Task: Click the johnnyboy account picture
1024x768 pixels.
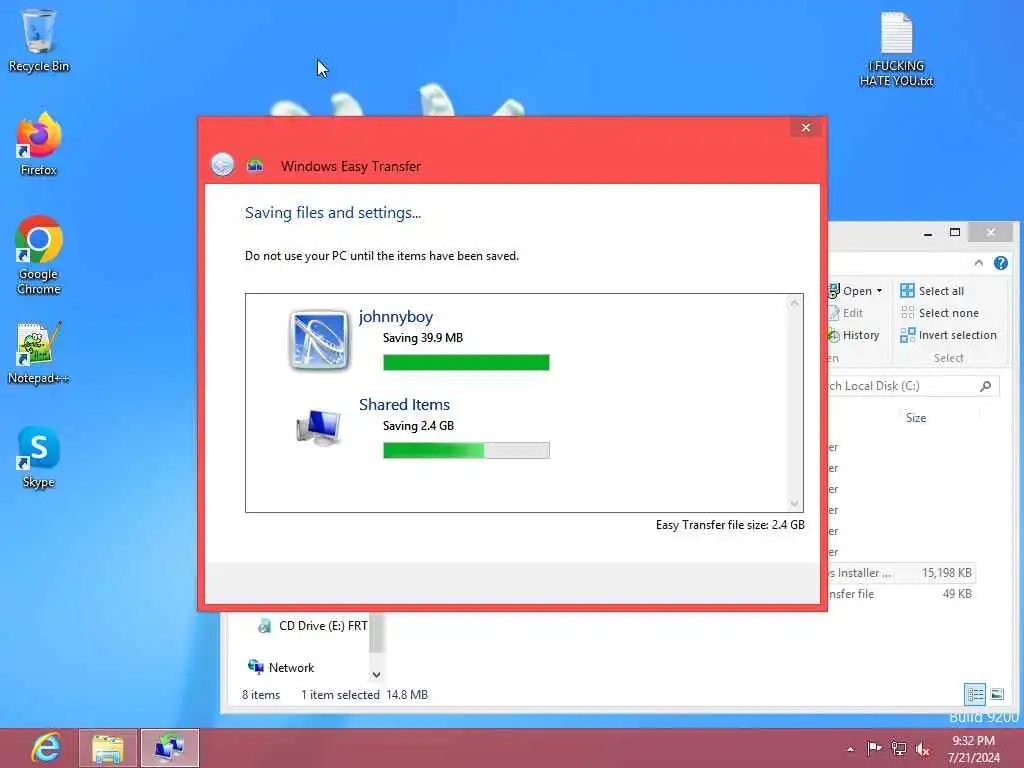Action: coord(319,340)
